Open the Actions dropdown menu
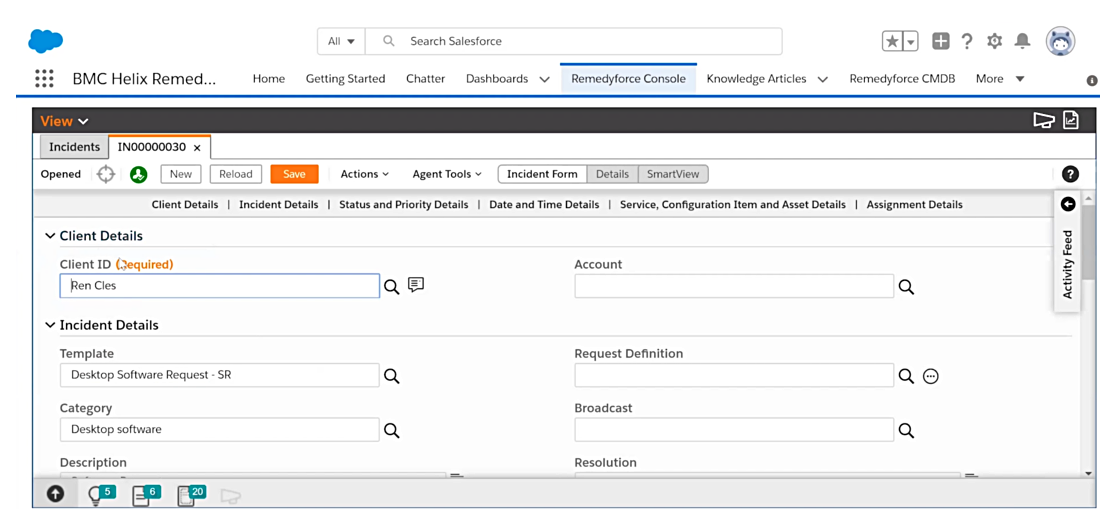This screenshot has width=1116, height=528. pos(364,174)
